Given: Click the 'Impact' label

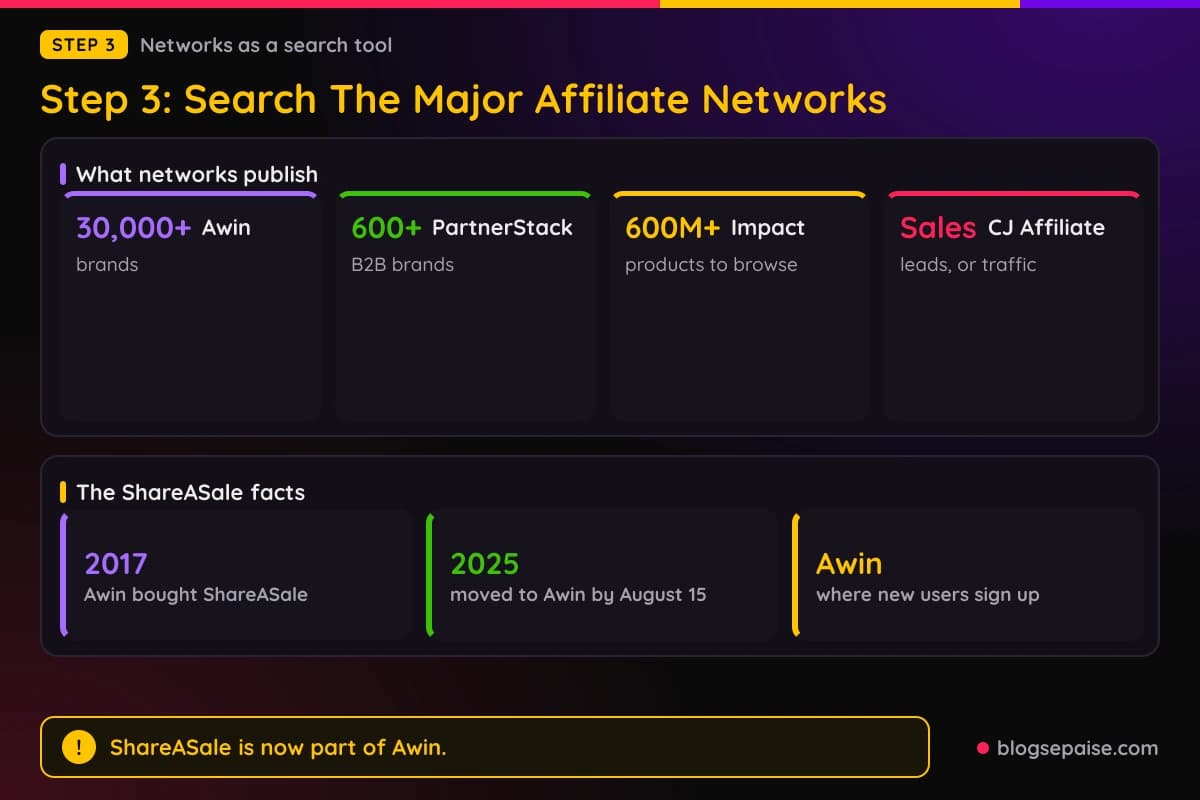Looking at the screenshot, I should 768,228.
